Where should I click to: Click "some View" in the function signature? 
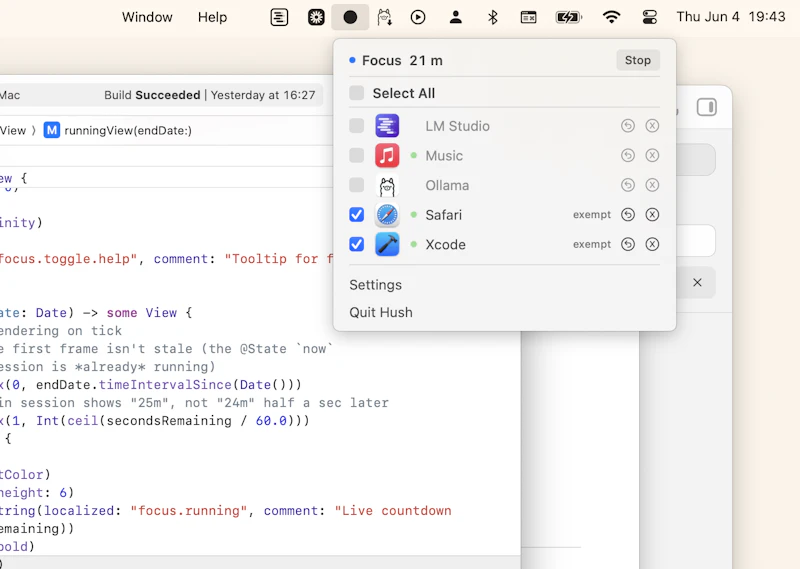point(141,313)
